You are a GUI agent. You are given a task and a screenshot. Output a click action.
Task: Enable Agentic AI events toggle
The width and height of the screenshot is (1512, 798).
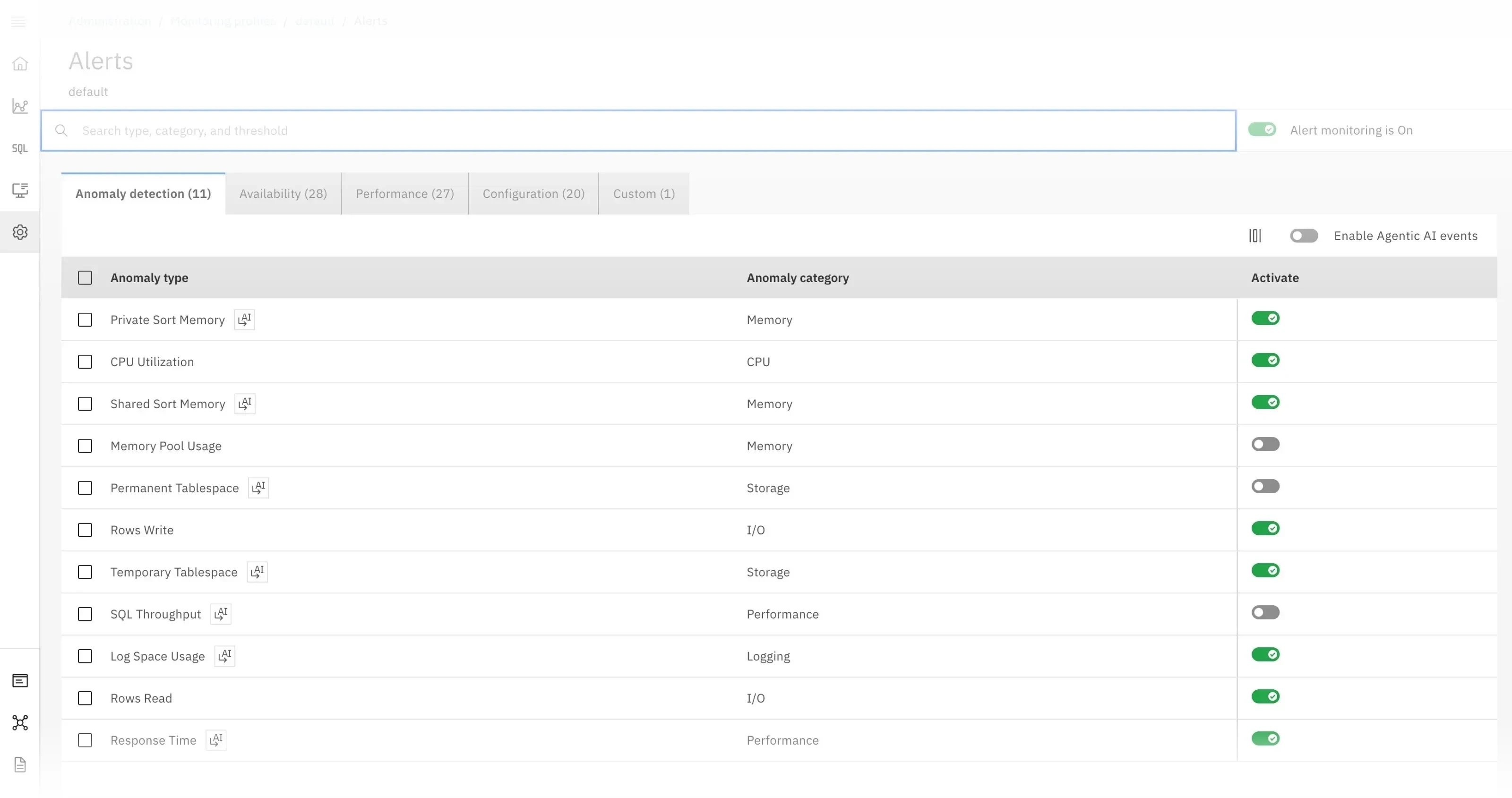[x=1304, y=236]
